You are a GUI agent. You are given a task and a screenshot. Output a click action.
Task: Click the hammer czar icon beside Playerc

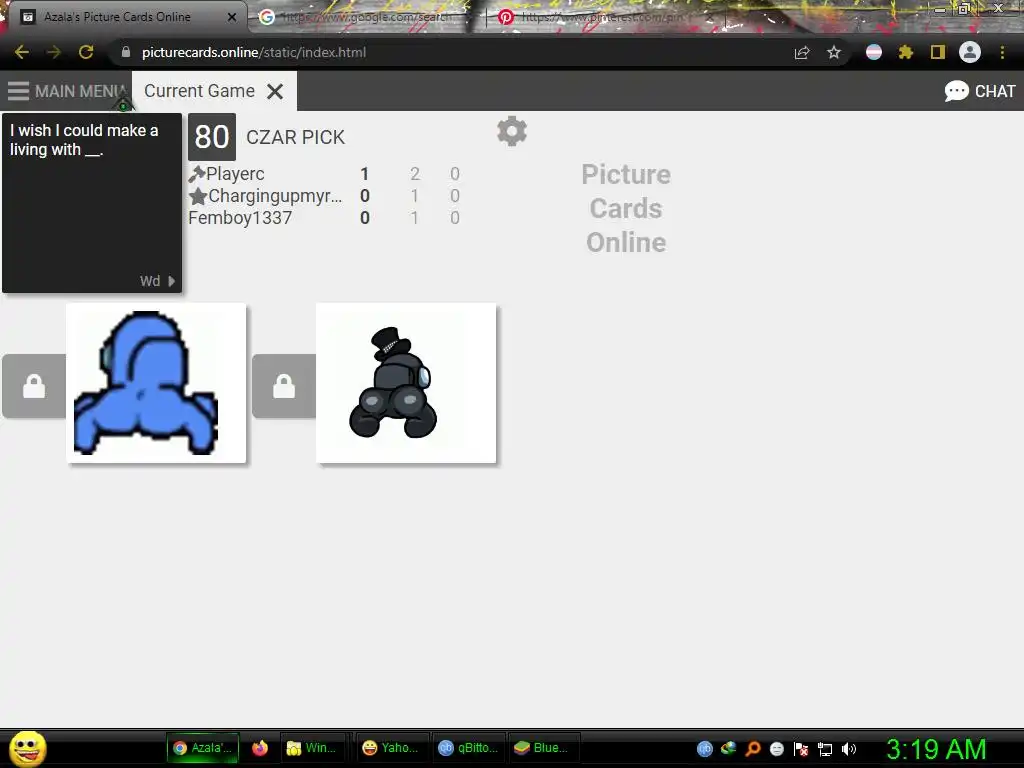[x=197, y=174]
